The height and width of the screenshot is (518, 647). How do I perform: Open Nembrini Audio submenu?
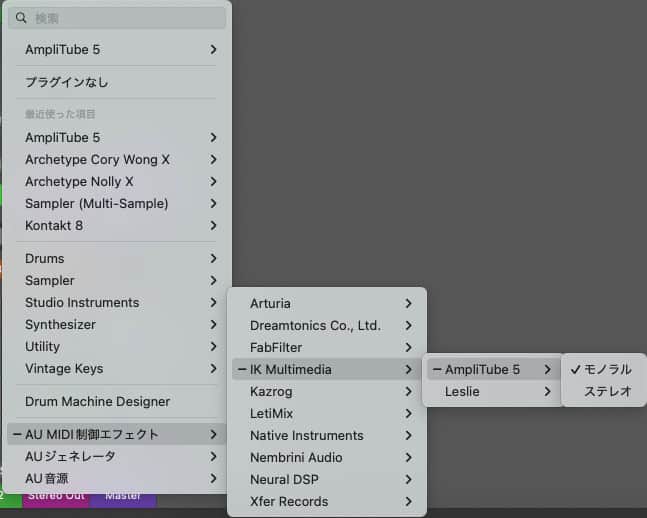tap(327, 457)
